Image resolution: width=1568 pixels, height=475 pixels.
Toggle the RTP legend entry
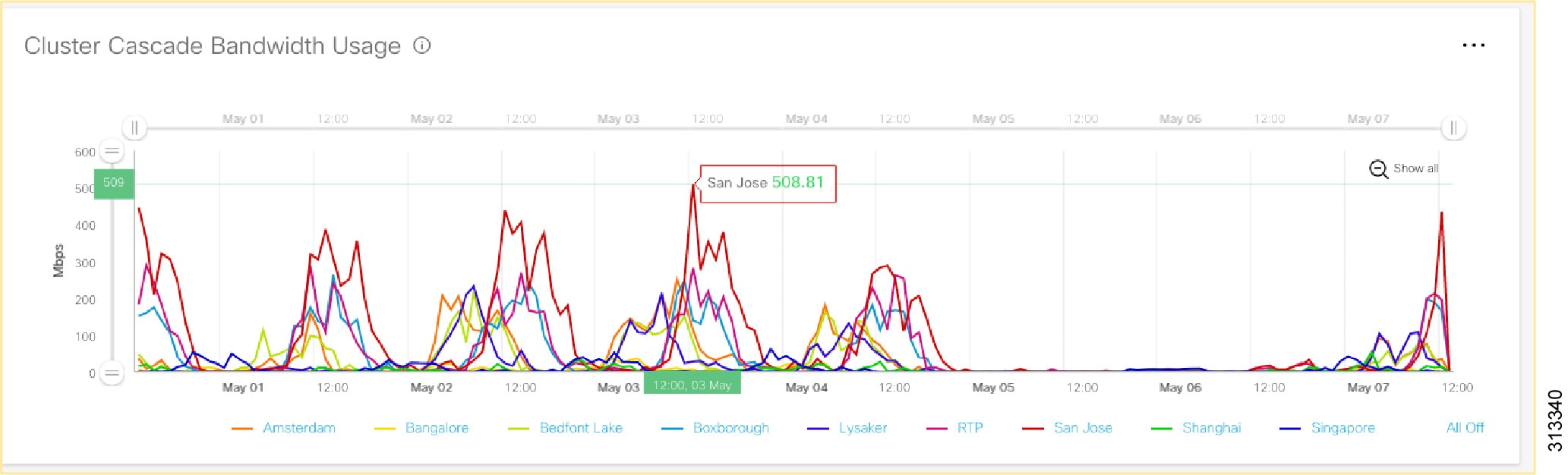tap(954, 428)
